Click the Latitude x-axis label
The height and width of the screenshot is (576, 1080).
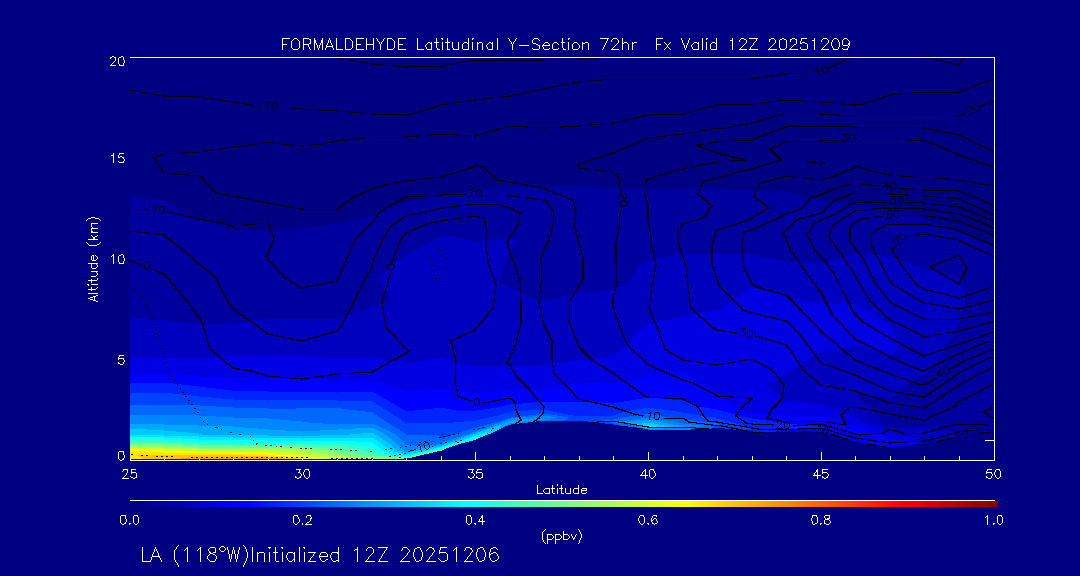click(561, 489)
